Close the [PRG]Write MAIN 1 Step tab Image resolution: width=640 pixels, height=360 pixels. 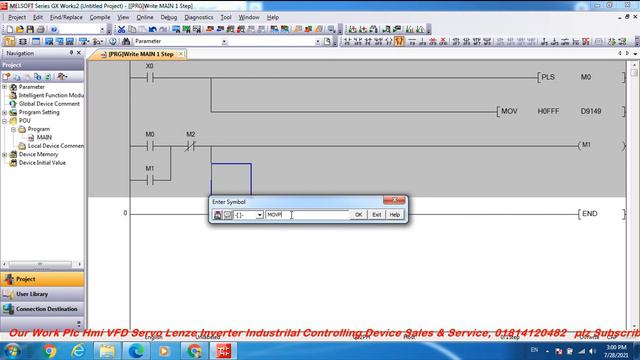click(181, 54)
